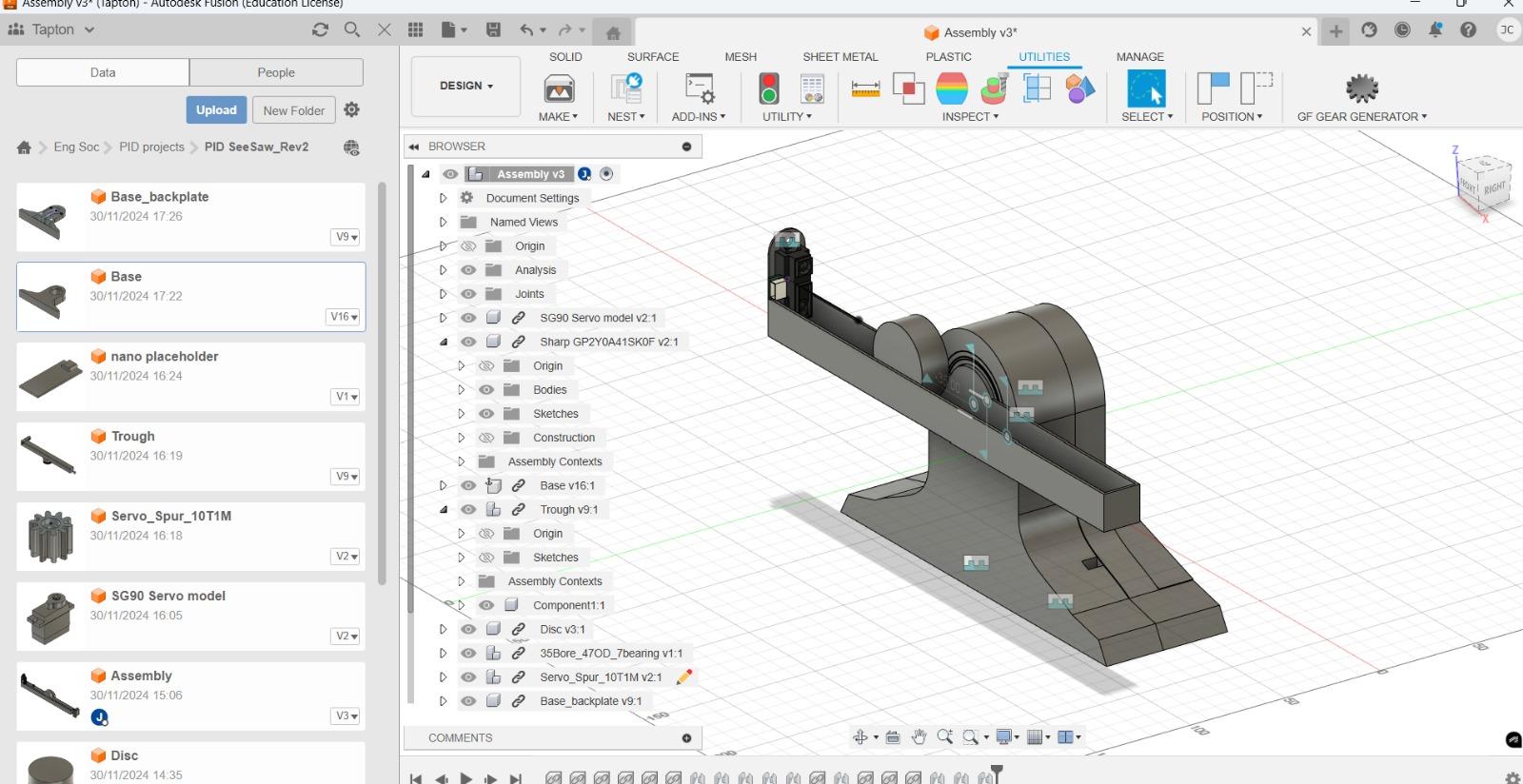This screenshot has height=784, width=1523.
Task: Toggle visibility of Trough v9:1
Action: coord(468,509)
